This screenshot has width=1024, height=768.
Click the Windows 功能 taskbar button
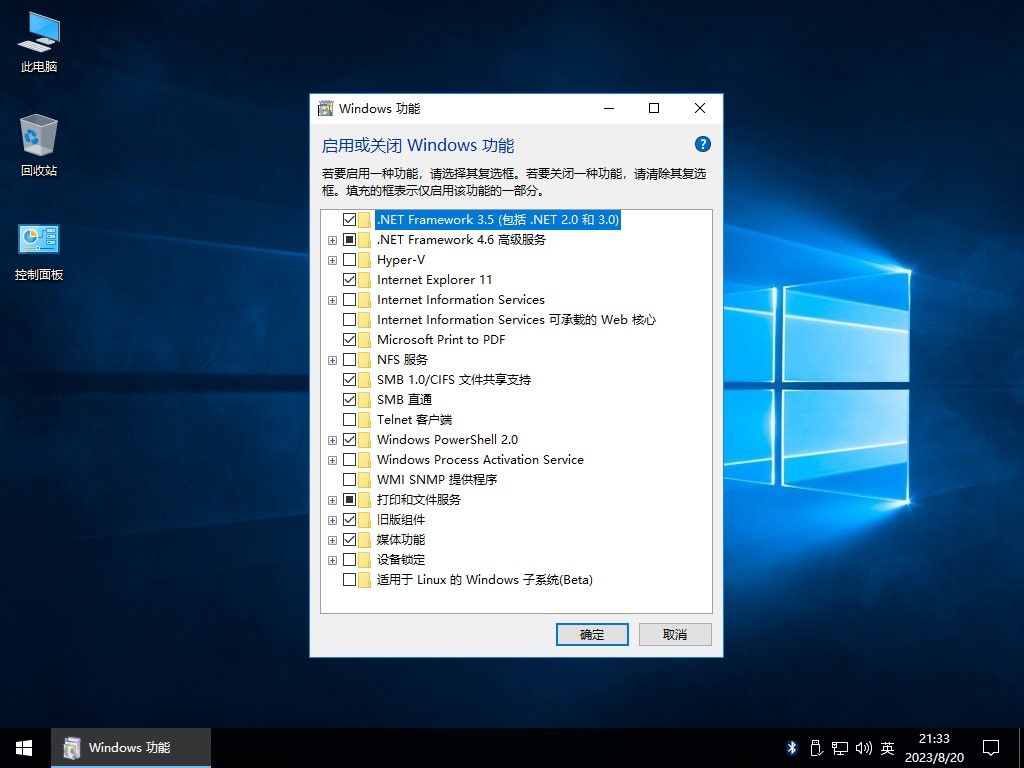click(x=131, y=748)
